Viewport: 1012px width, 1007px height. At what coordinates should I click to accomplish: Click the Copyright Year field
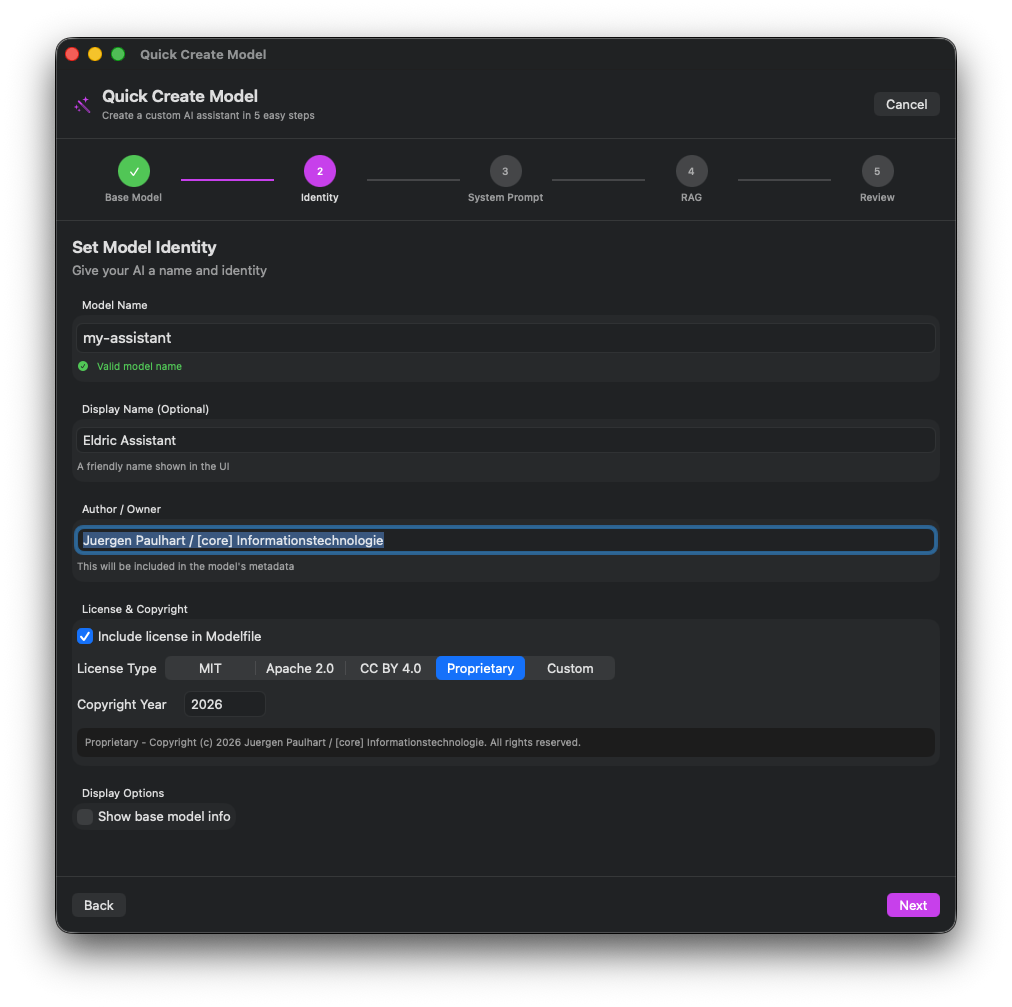(x=223, y=704)
